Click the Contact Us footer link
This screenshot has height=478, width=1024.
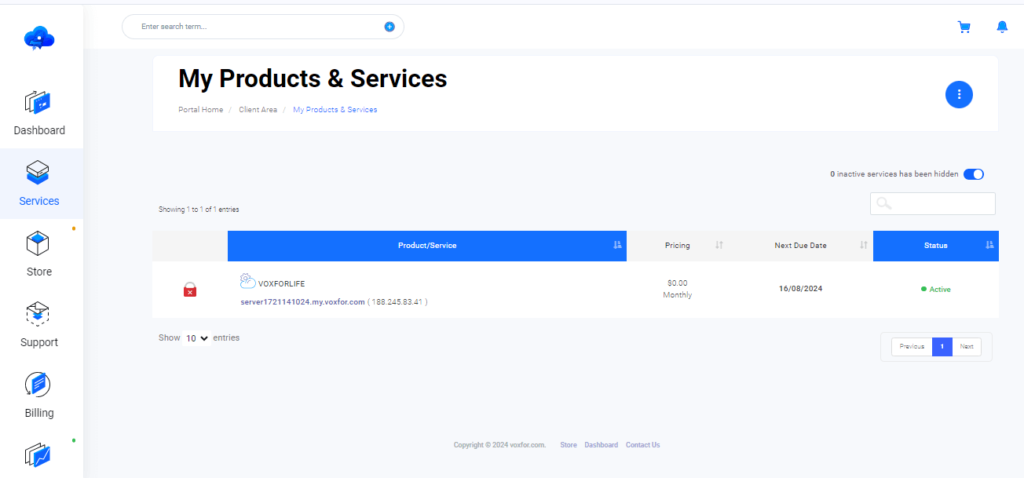[x=642, y=445]
